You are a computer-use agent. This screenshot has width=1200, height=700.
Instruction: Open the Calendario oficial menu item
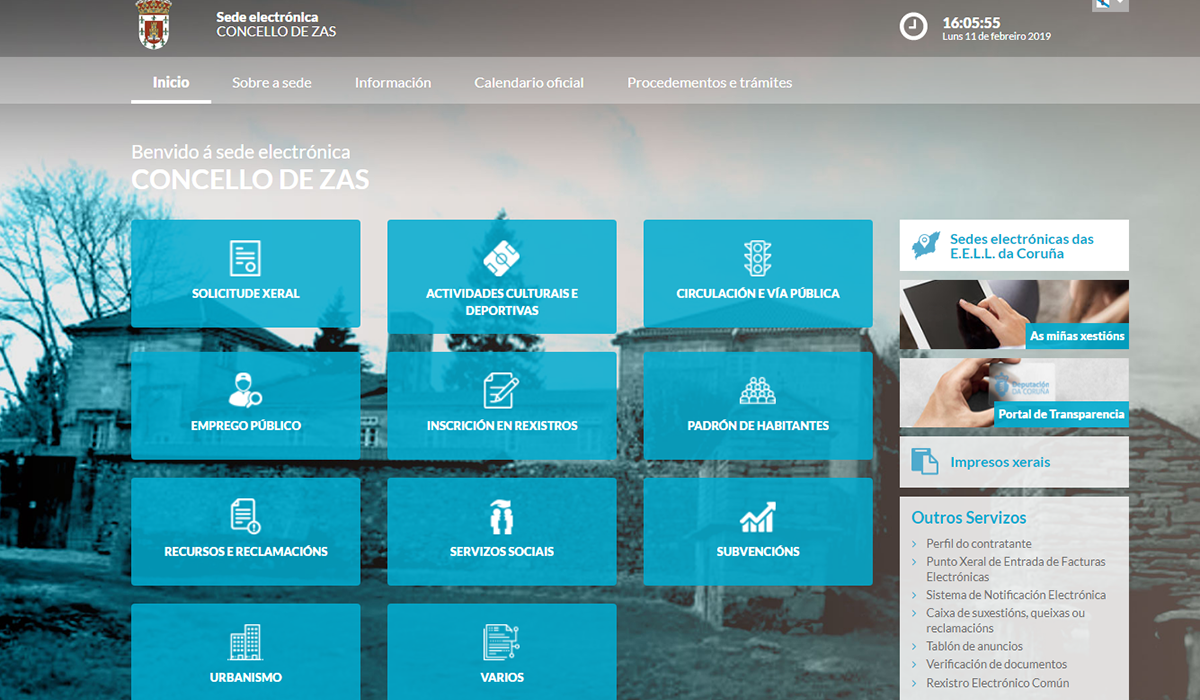[529, 83]
